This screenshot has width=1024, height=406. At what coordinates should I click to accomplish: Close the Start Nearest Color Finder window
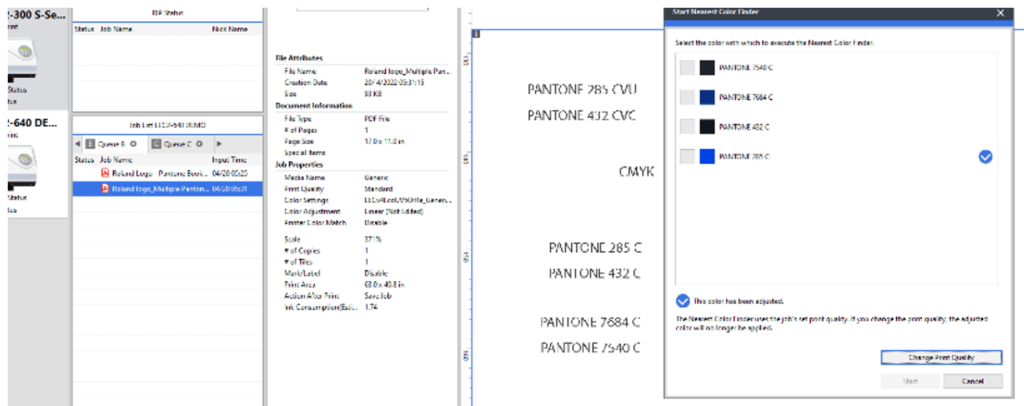(999, 12)
